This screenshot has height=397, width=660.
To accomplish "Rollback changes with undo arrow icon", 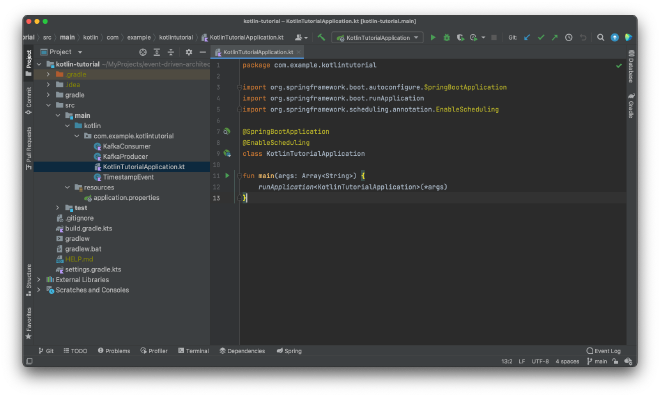I will 583,37.
